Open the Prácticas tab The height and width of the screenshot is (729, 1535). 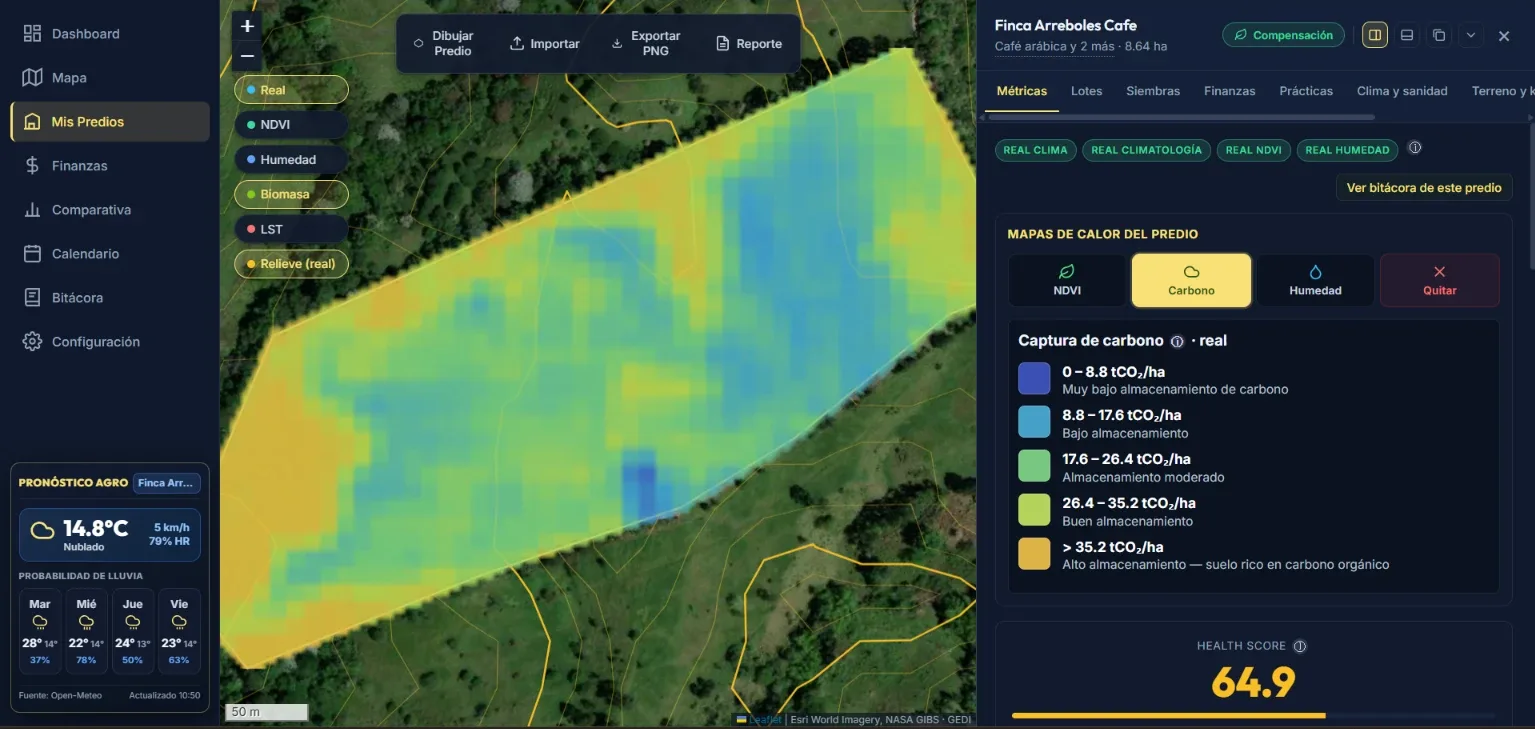point(1306,91)
